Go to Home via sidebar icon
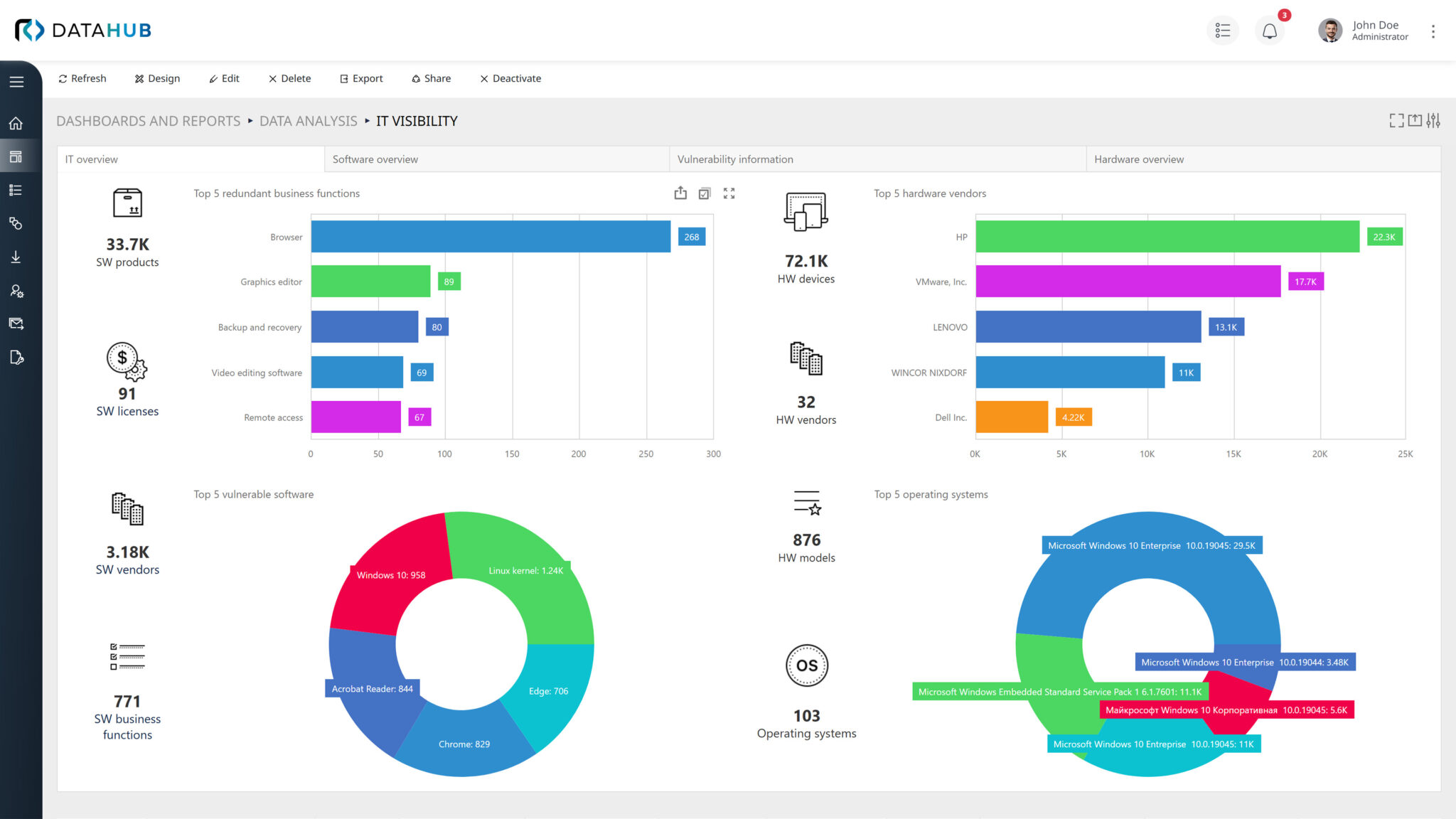Image resolution: width=1456 pixels, height=819 pixels. [16, 123]
